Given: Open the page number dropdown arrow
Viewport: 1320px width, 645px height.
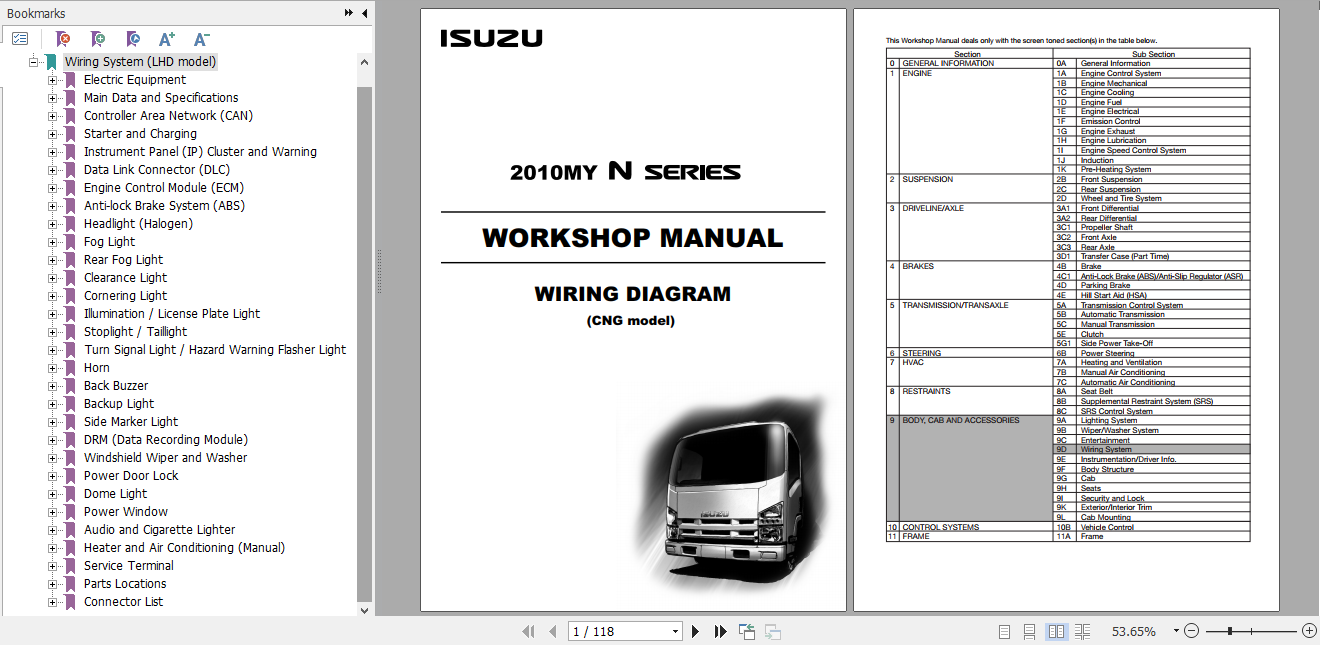Looking at the screenshot, I should [676, 632].
